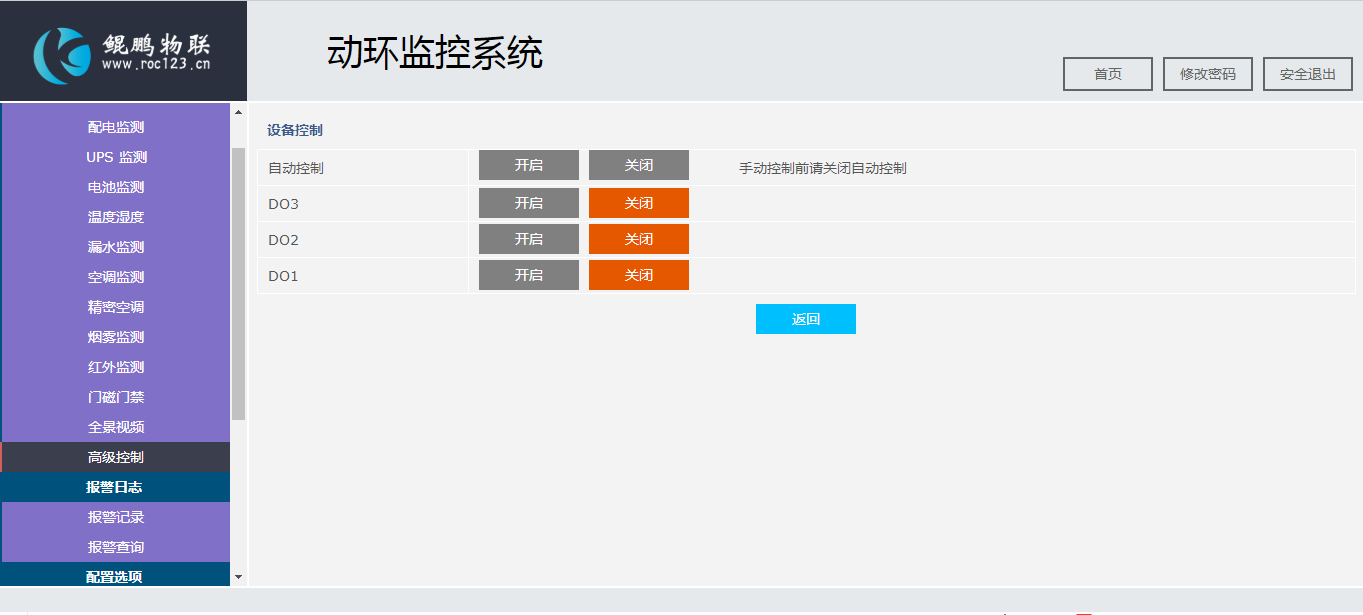Open the 温度湿度 monitoring page

tap(115, 216)
